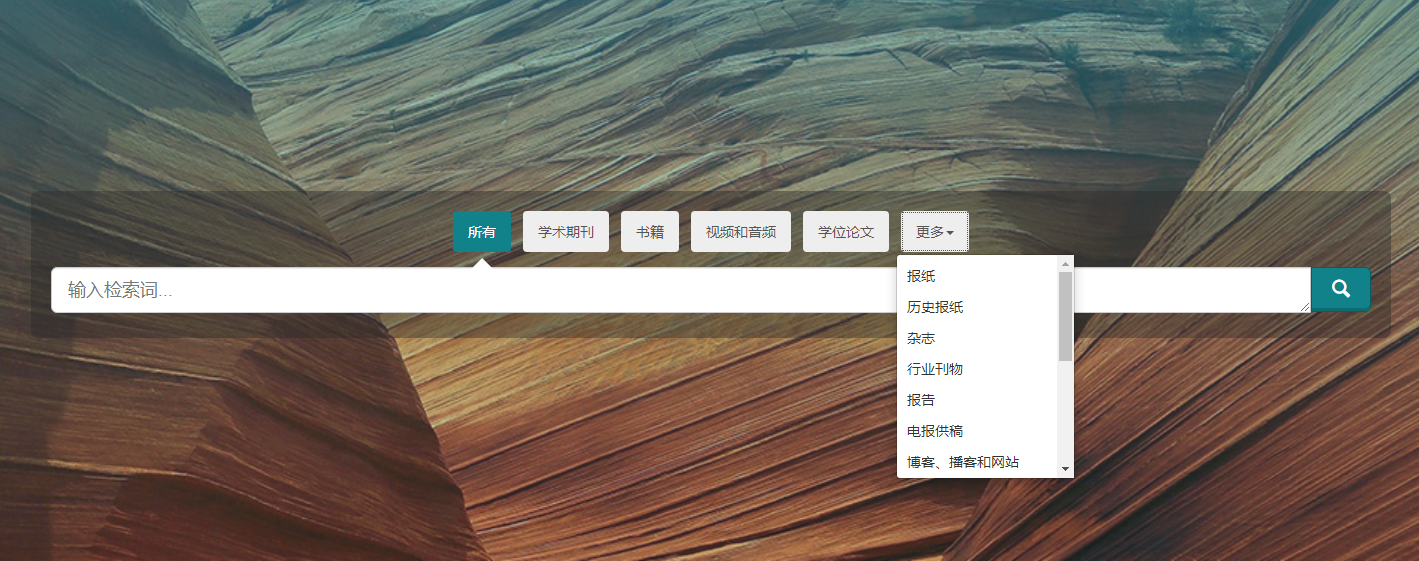
Task: Select the 所有 source type tab
Action: [482, 232]
